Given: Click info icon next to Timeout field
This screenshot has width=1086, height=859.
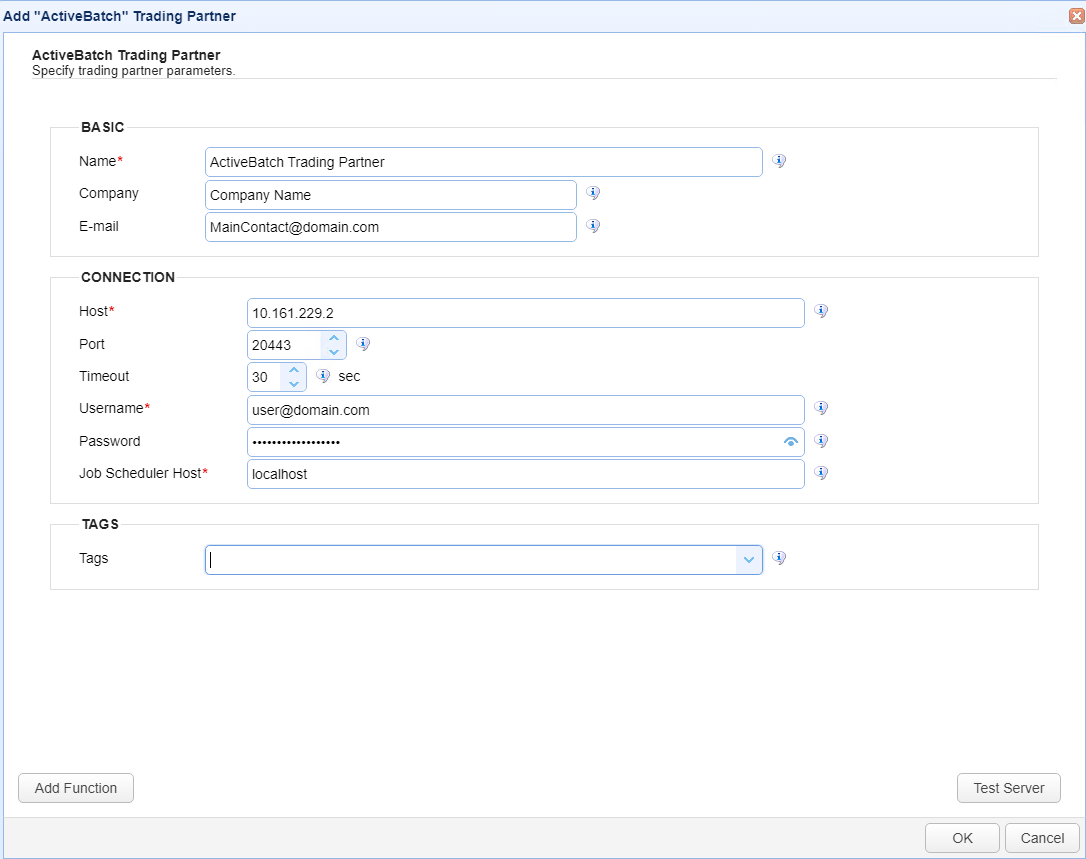Looking at the screenshot, I should [323, 375].
